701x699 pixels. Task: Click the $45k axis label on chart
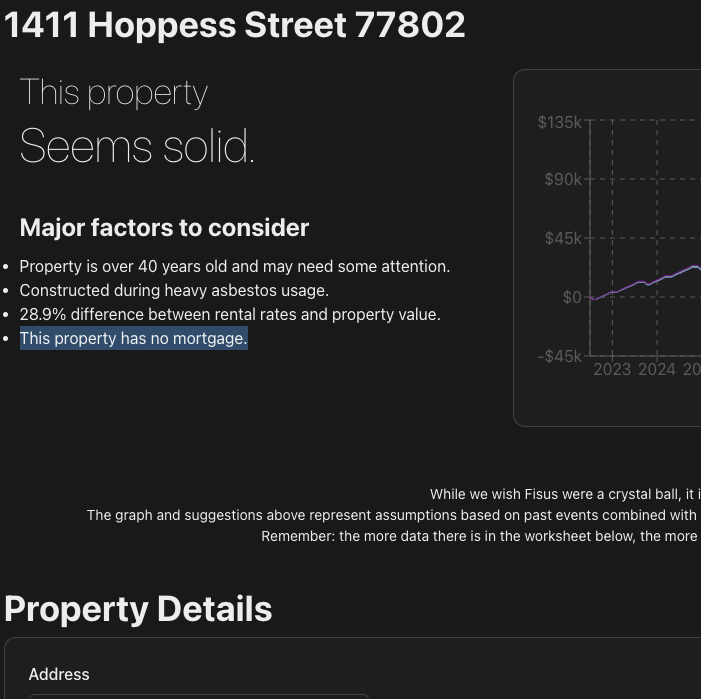(562, 238)
